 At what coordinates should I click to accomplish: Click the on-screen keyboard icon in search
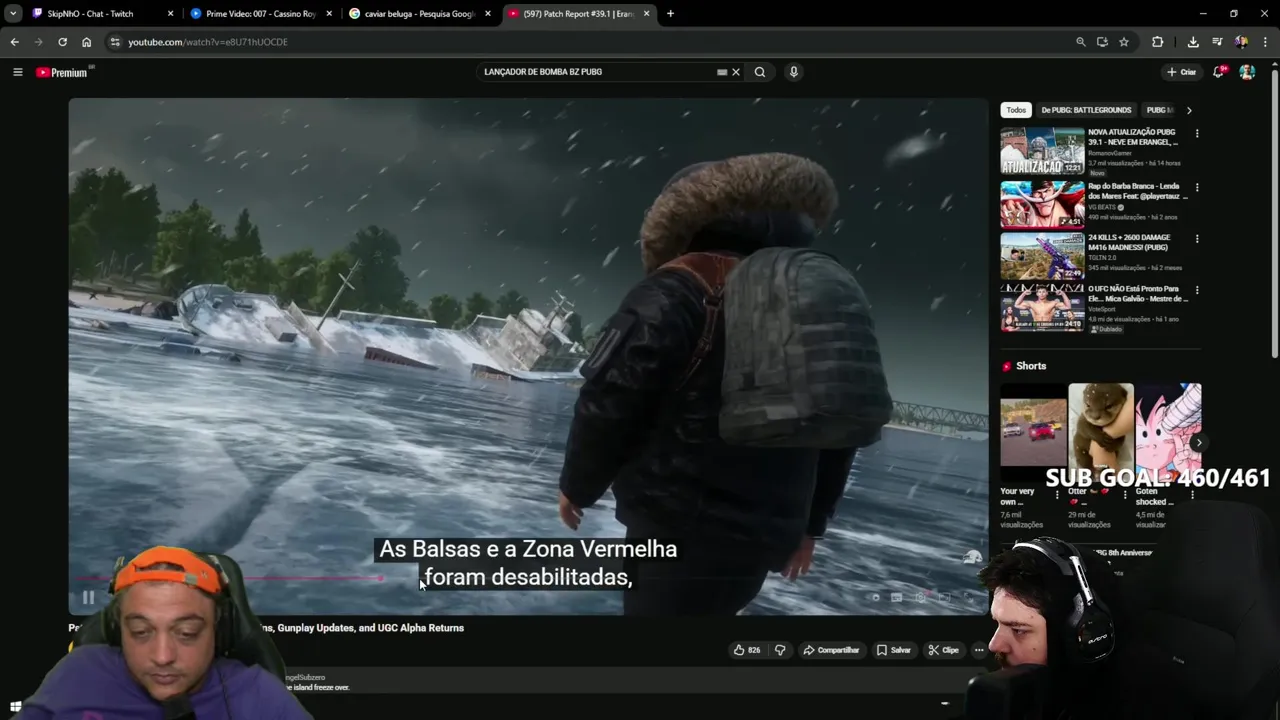point(722,72)
